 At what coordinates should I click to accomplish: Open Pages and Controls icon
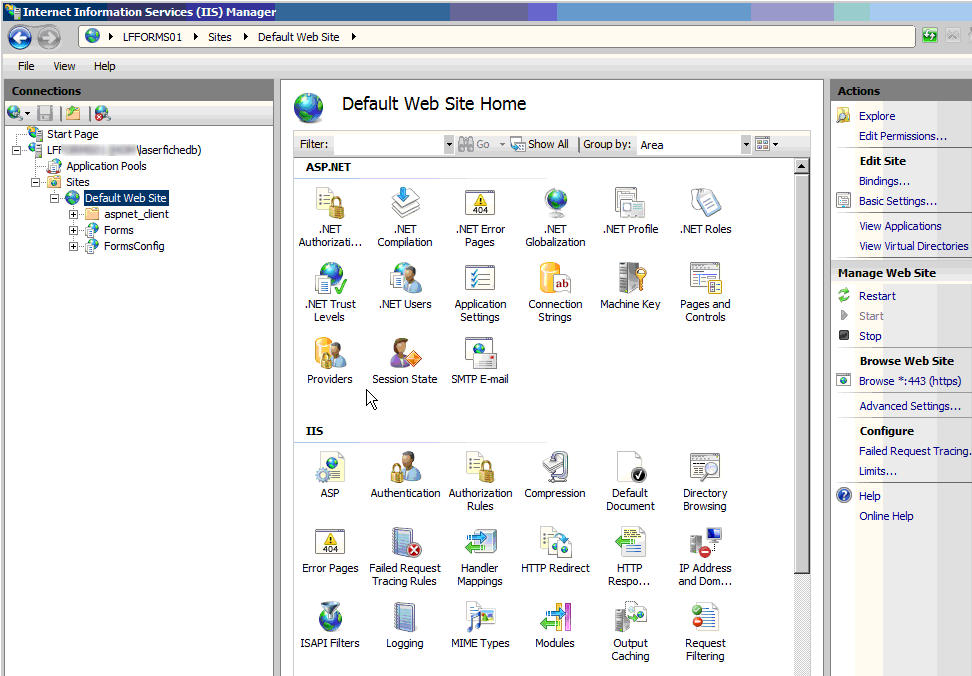705,292
